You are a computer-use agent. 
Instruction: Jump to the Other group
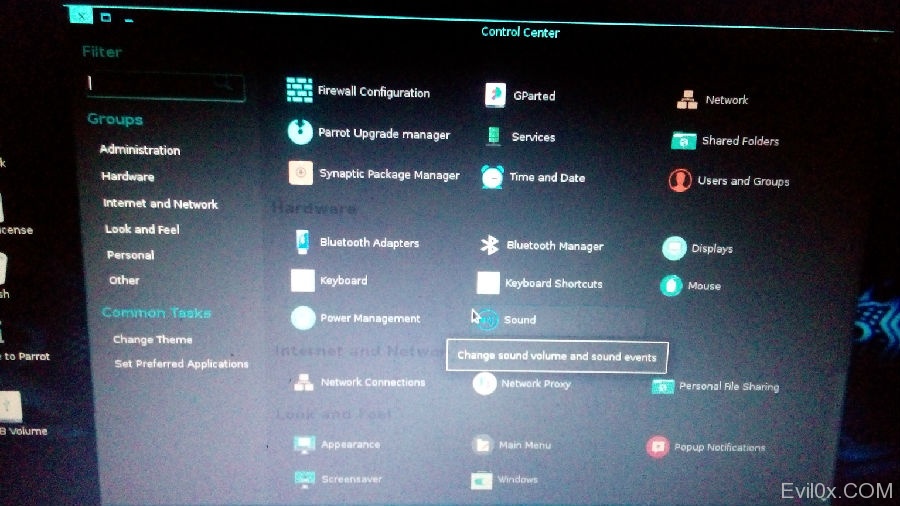pos(124,280)
